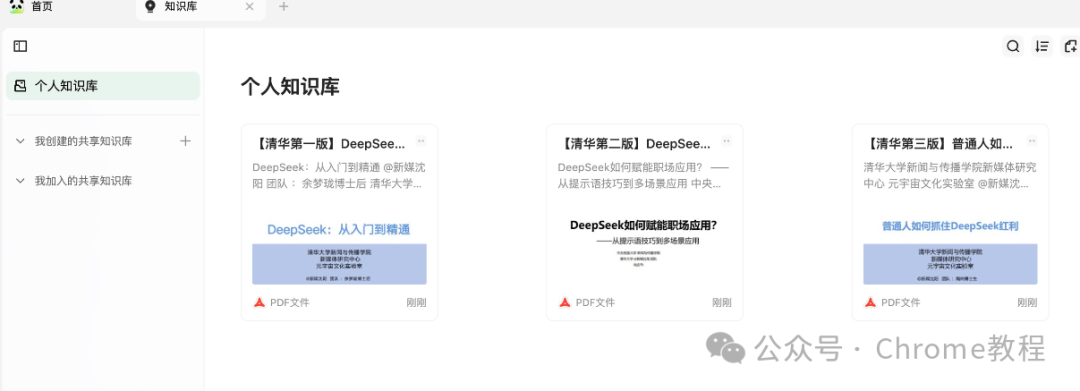
Task: Click 刚刚 timestamp on 清华第三版 card
Action: (1027, 302)
